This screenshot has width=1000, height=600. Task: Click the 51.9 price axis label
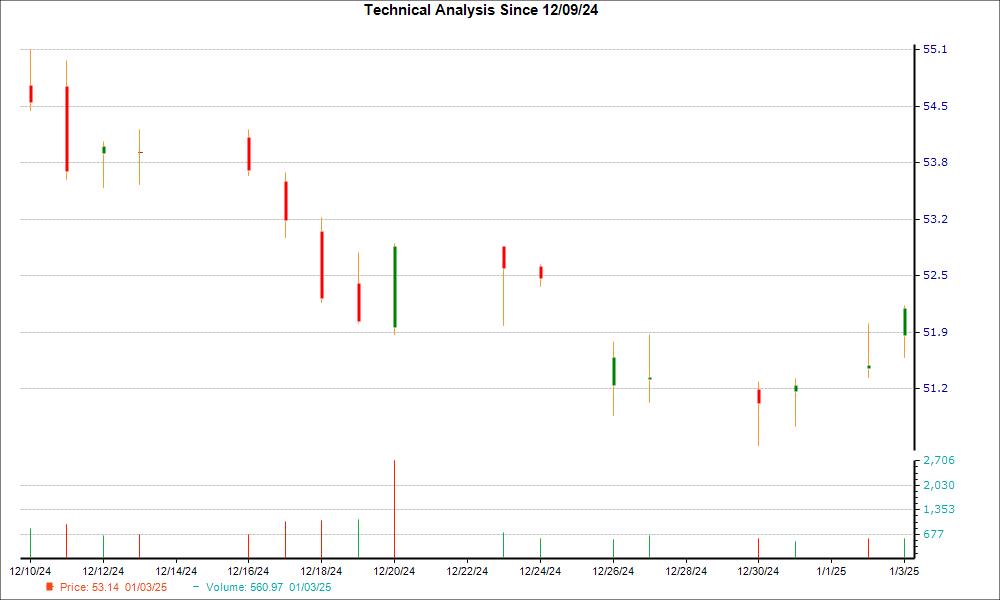pyautogui.click(x=935, y=332)
